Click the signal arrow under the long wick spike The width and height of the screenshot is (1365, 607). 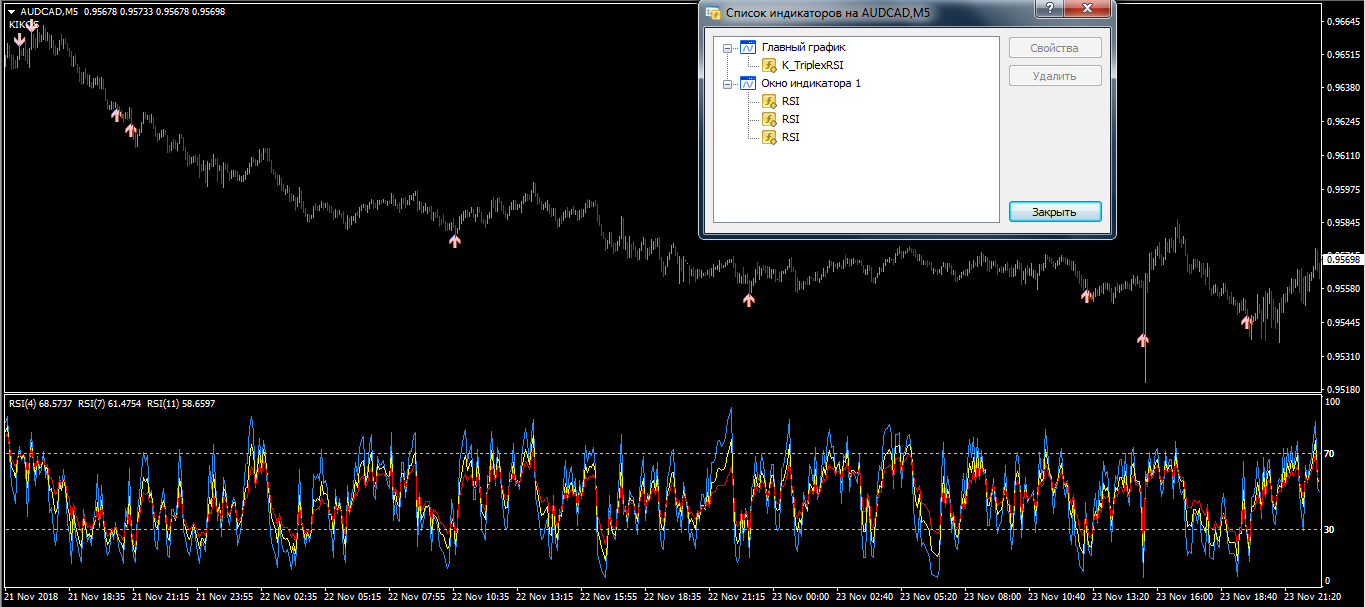(1143, 340)
